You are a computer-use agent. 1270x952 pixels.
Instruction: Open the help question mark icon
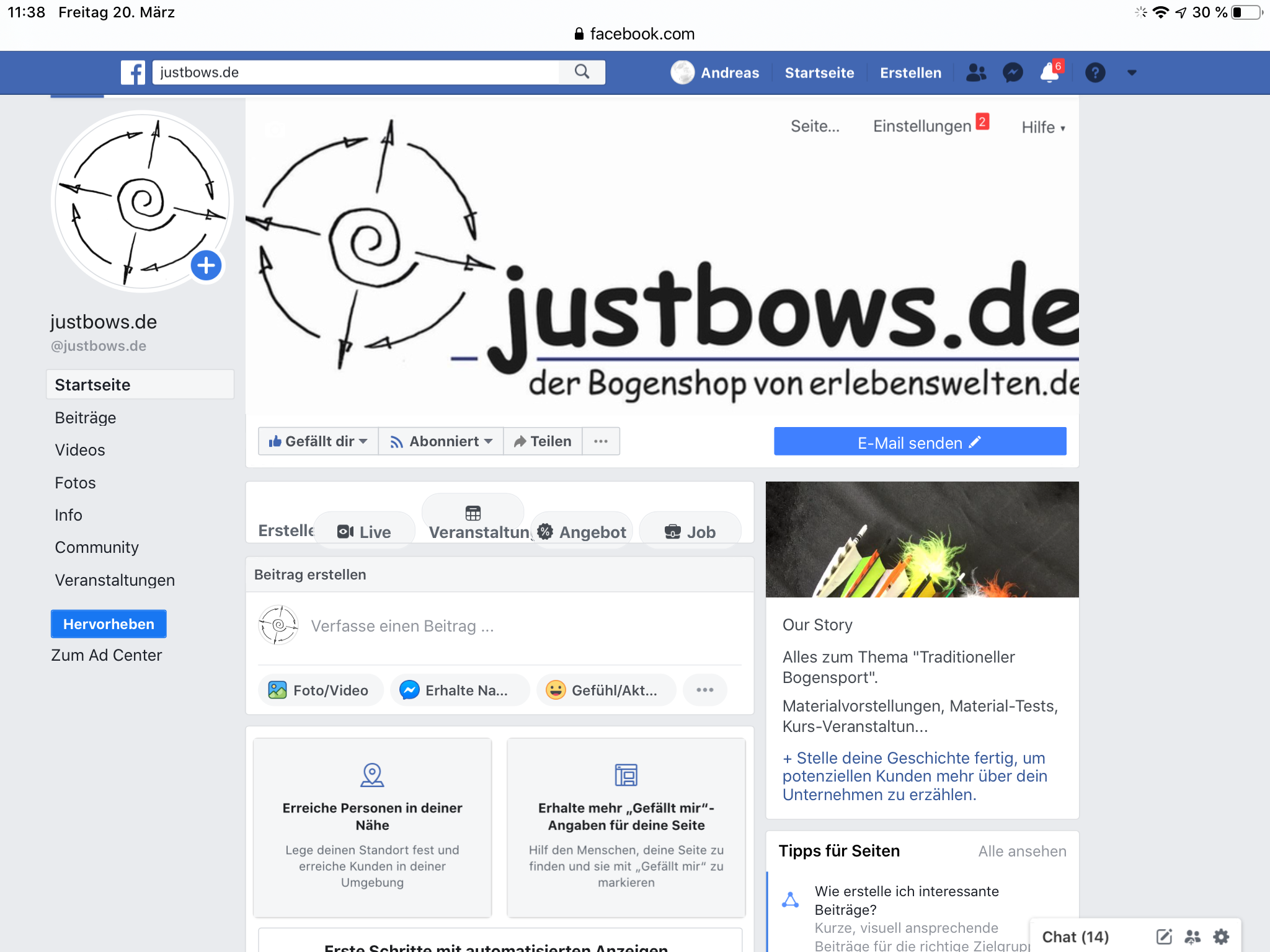pyautogui.click(x=1095, y=73)
